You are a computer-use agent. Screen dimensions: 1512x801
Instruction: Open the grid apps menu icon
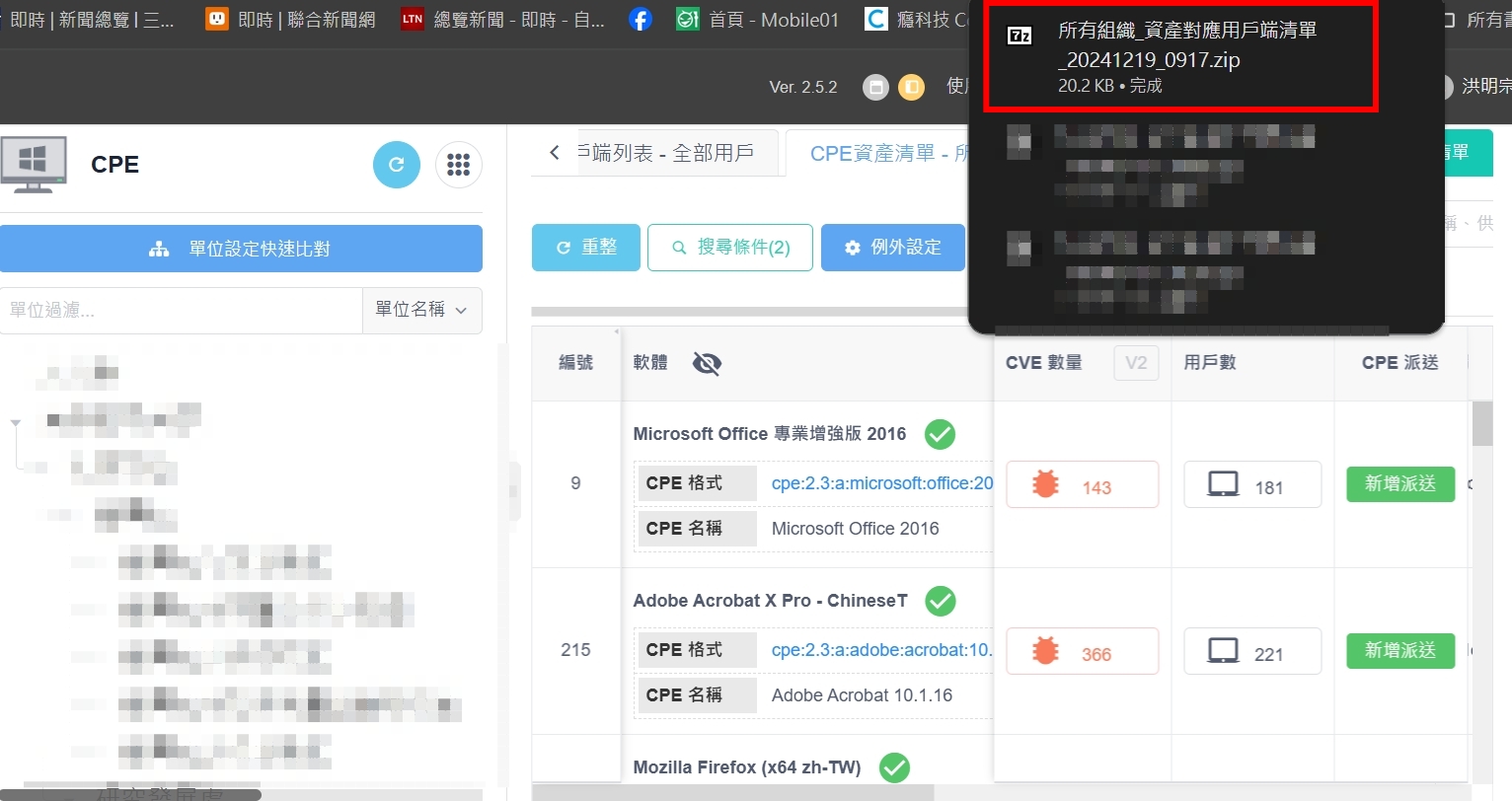(x=458, y=165)
